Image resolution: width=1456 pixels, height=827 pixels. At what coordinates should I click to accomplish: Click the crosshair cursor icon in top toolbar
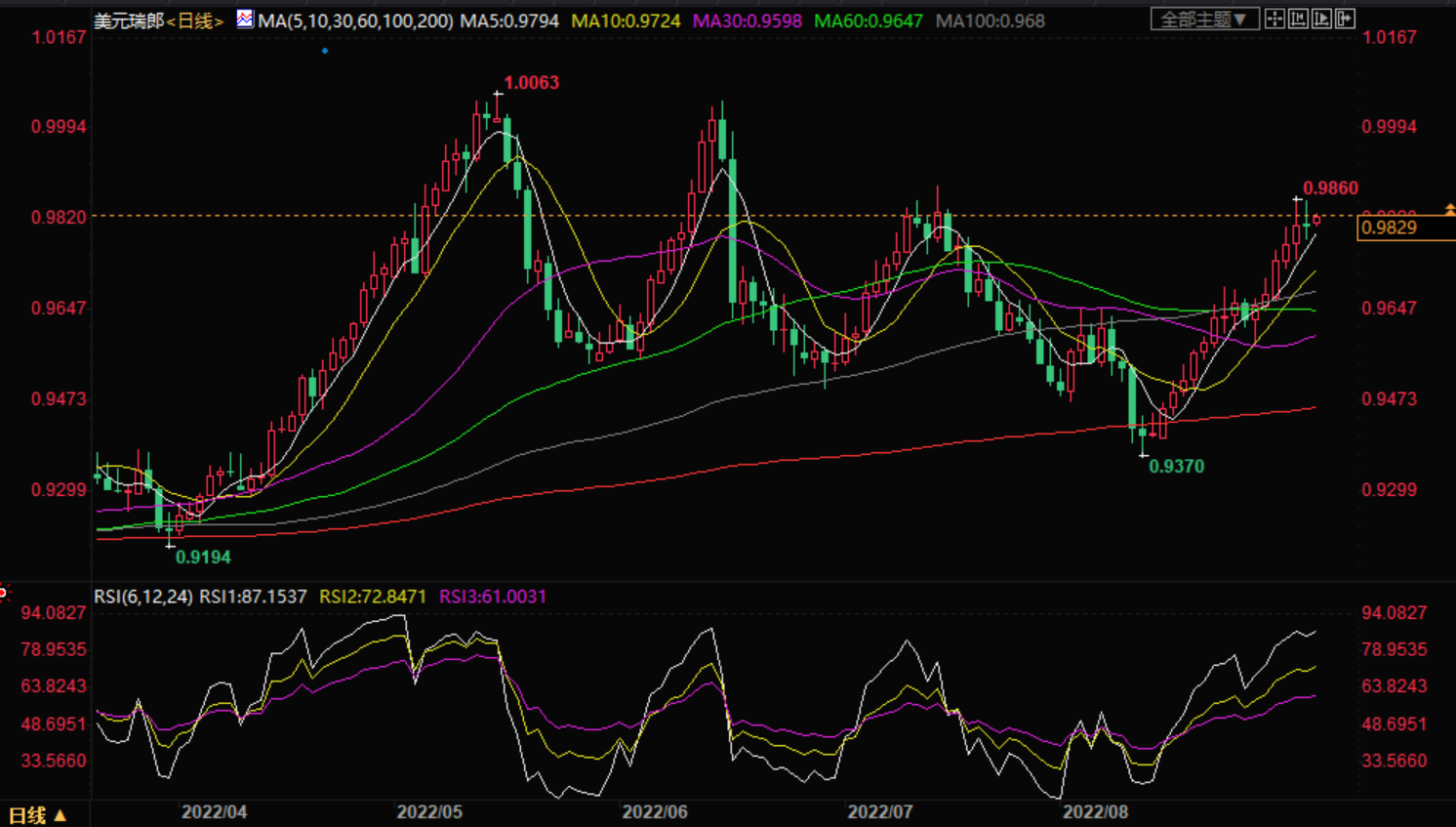click(x=1274, y=19)
